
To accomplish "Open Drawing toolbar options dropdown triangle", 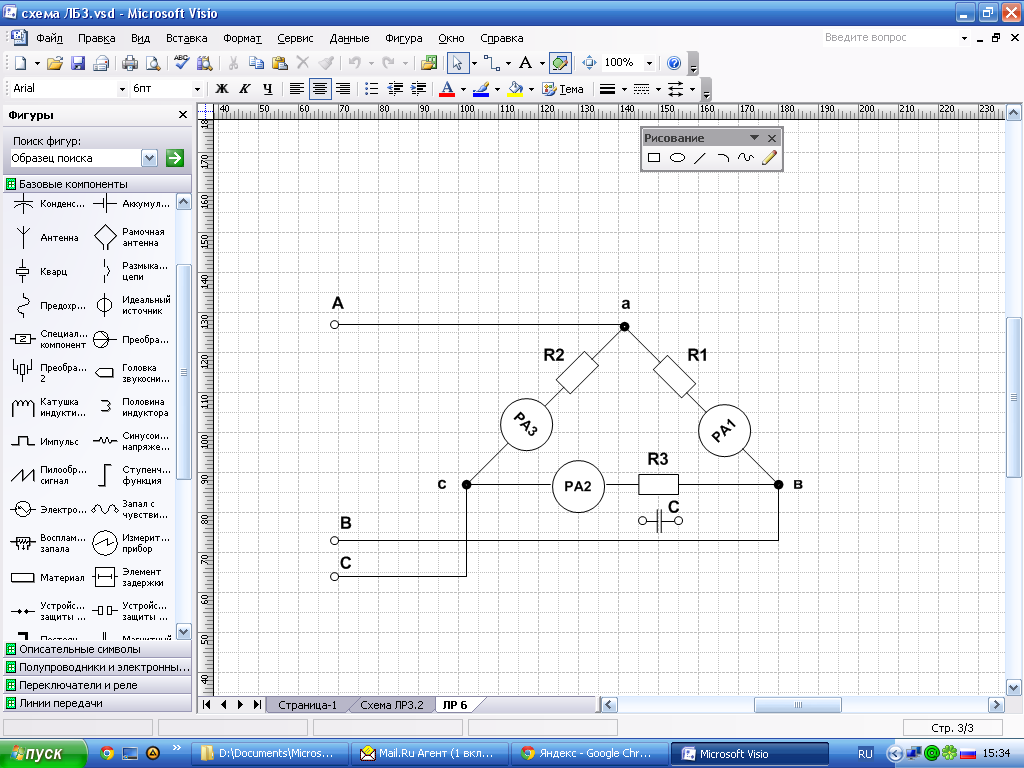I will point(754,138).
